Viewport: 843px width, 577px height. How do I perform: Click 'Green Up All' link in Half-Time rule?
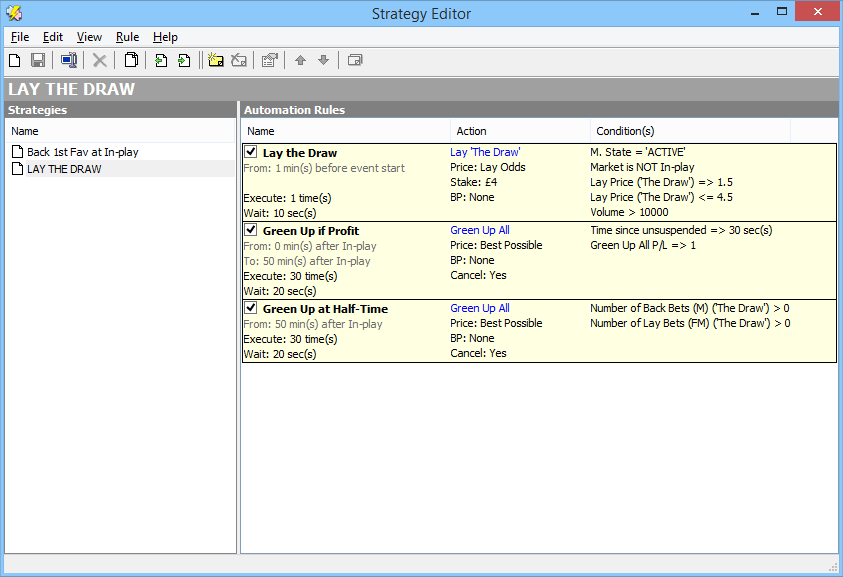[480, 309]
